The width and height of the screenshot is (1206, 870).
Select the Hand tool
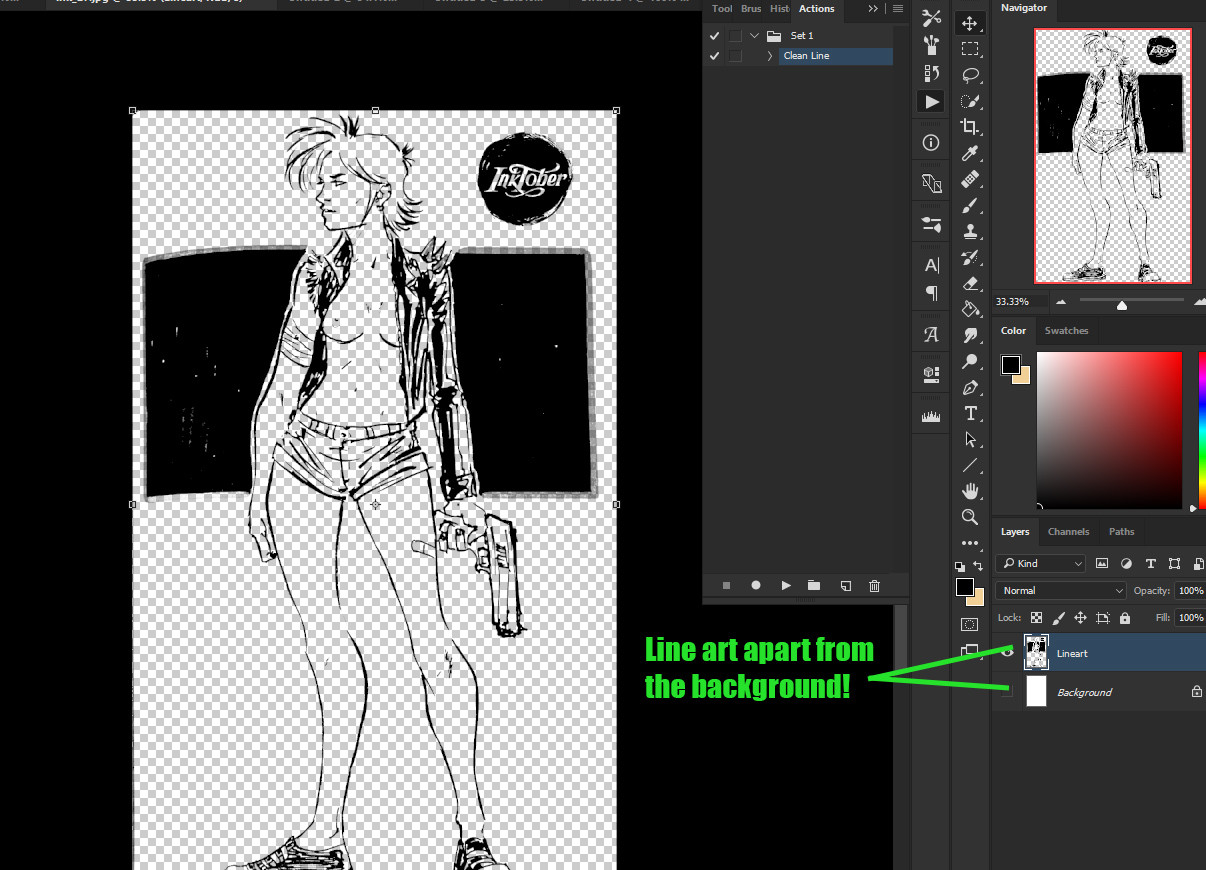point(970,490)
